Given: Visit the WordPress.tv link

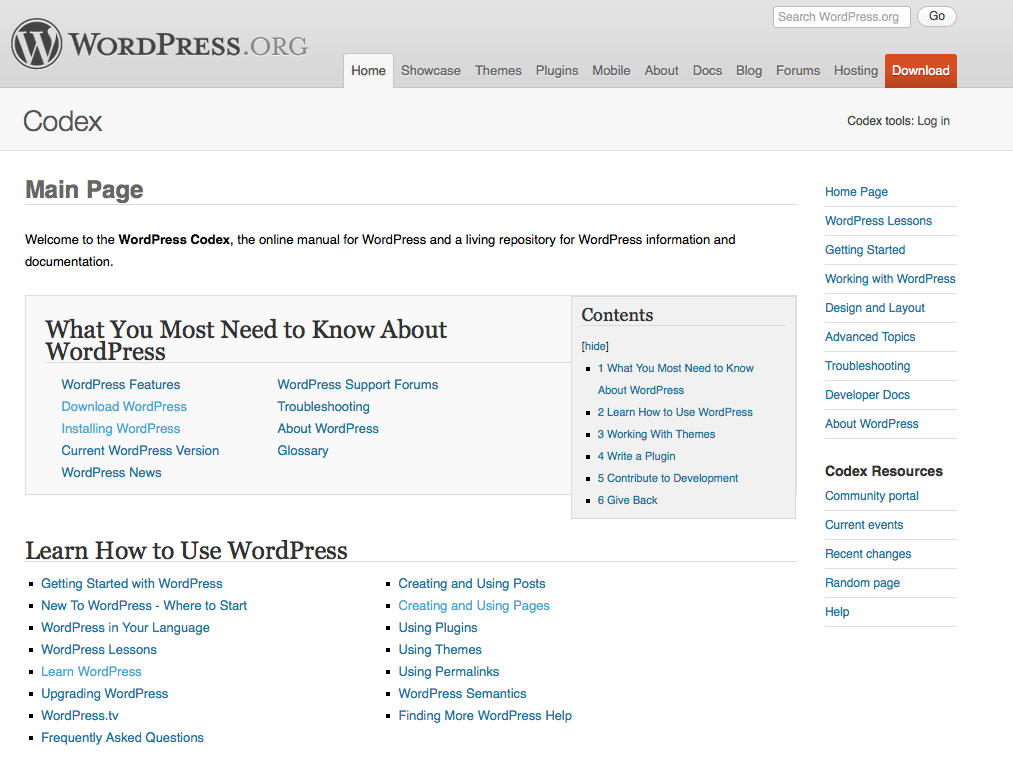Looking at the screenshot, I should coord(80,715).
